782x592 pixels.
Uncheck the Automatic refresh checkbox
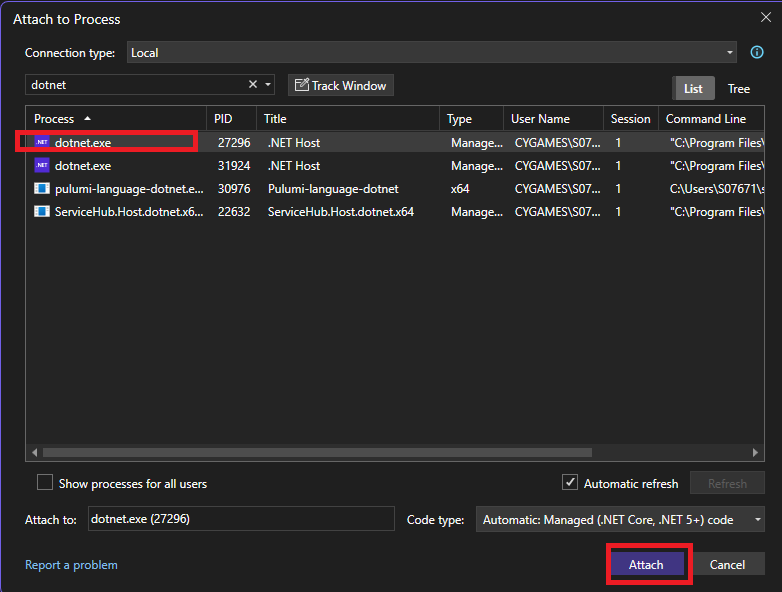coord(570,482)
